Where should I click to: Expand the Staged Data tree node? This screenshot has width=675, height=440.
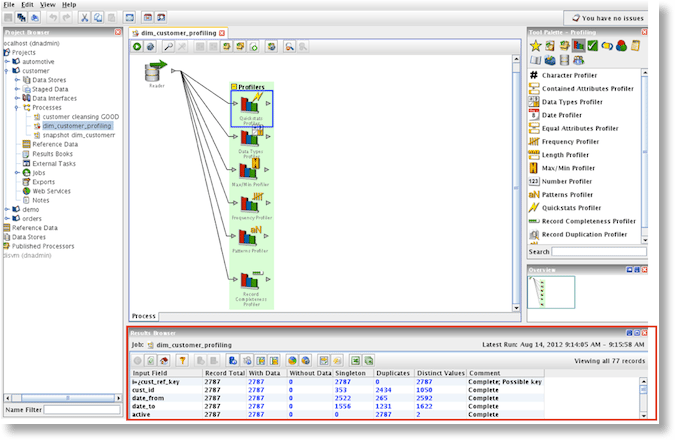[x=17, y=89]
